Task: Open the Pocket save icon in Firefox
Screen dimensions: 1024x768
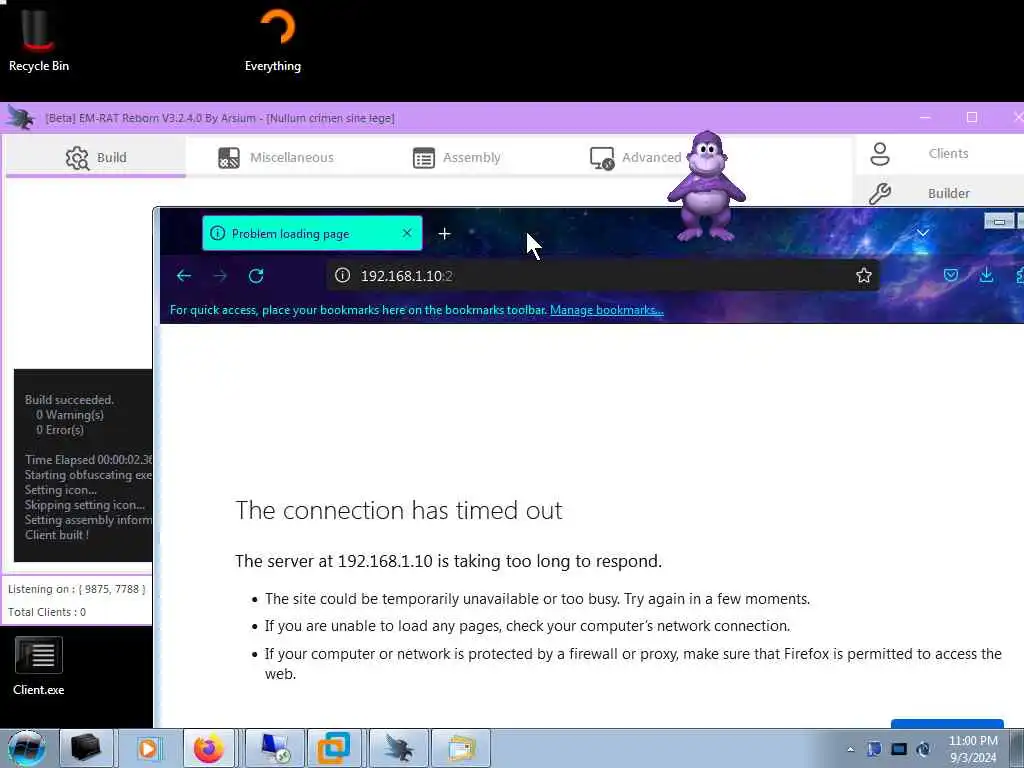Action: pyautogui.click(x=951, y=276)
